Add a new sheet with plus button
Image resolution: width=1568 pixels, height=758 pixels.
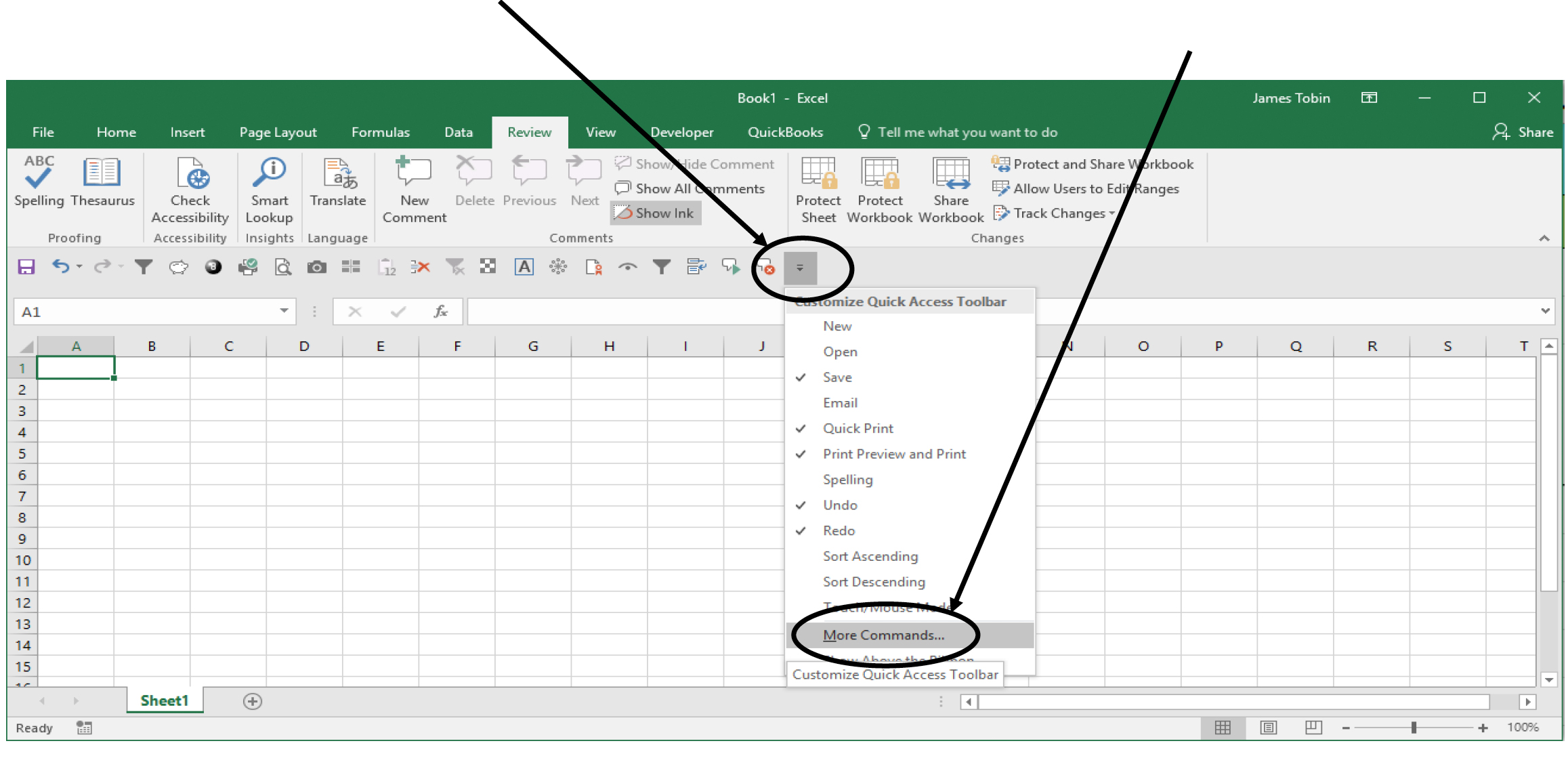(253, 702)
